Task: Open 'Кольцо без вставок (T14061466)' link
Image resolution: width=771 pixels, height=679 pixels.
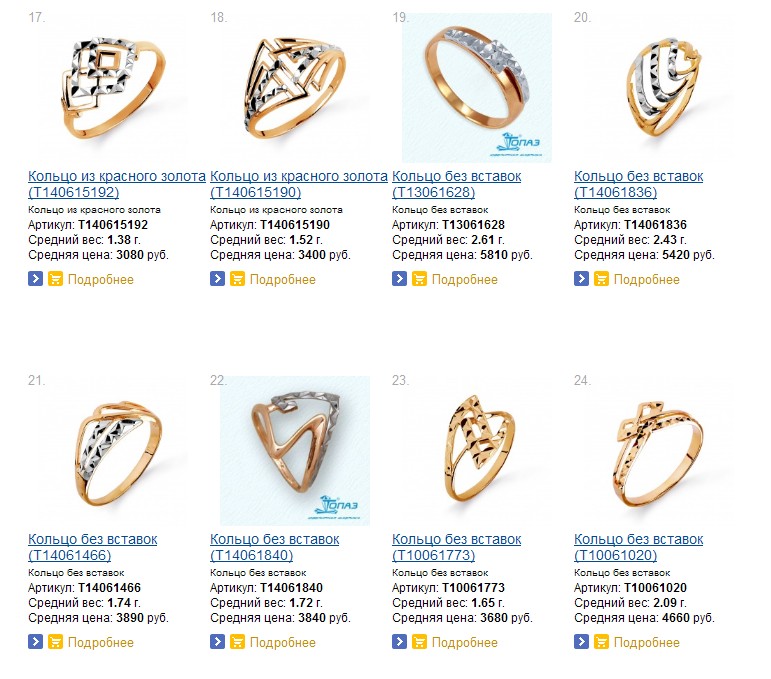Action: click(93, 547)
